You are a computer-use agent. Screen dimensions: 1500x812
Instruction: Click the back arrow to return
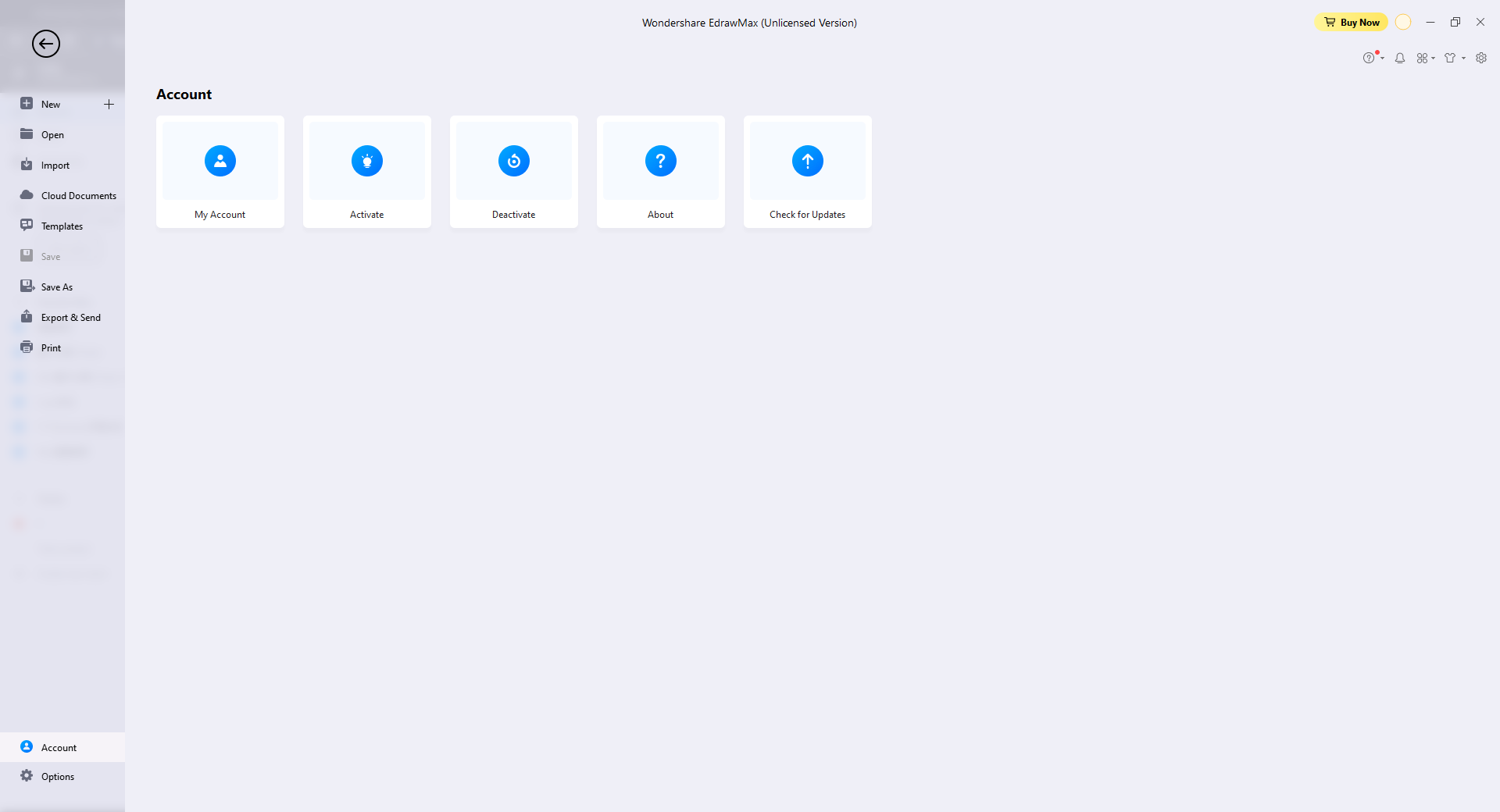[46, 44]
